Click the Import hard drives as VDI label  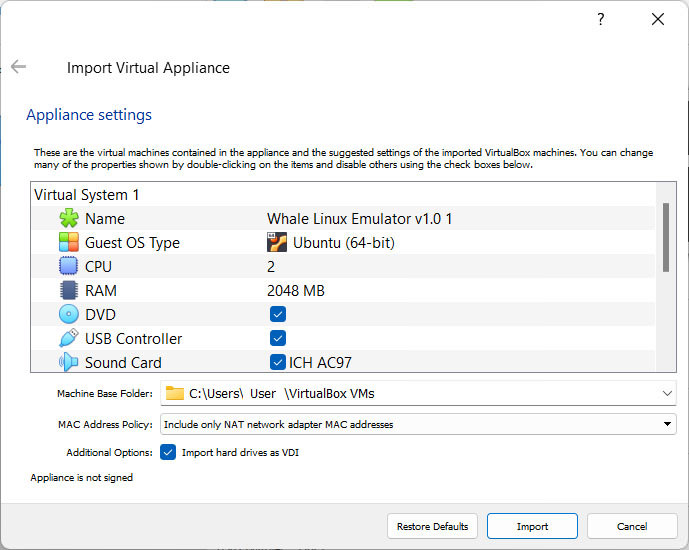240,452
